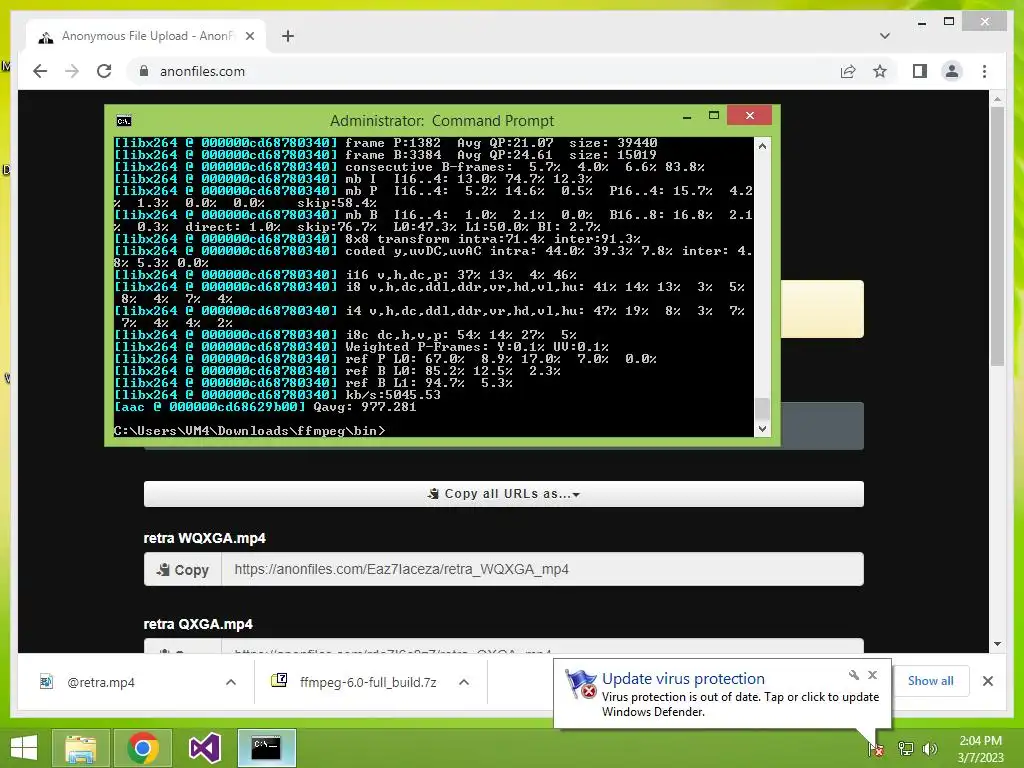Click the command prompt path line
The width and height of the screenshot is (1024, 768).
point(249,431)
